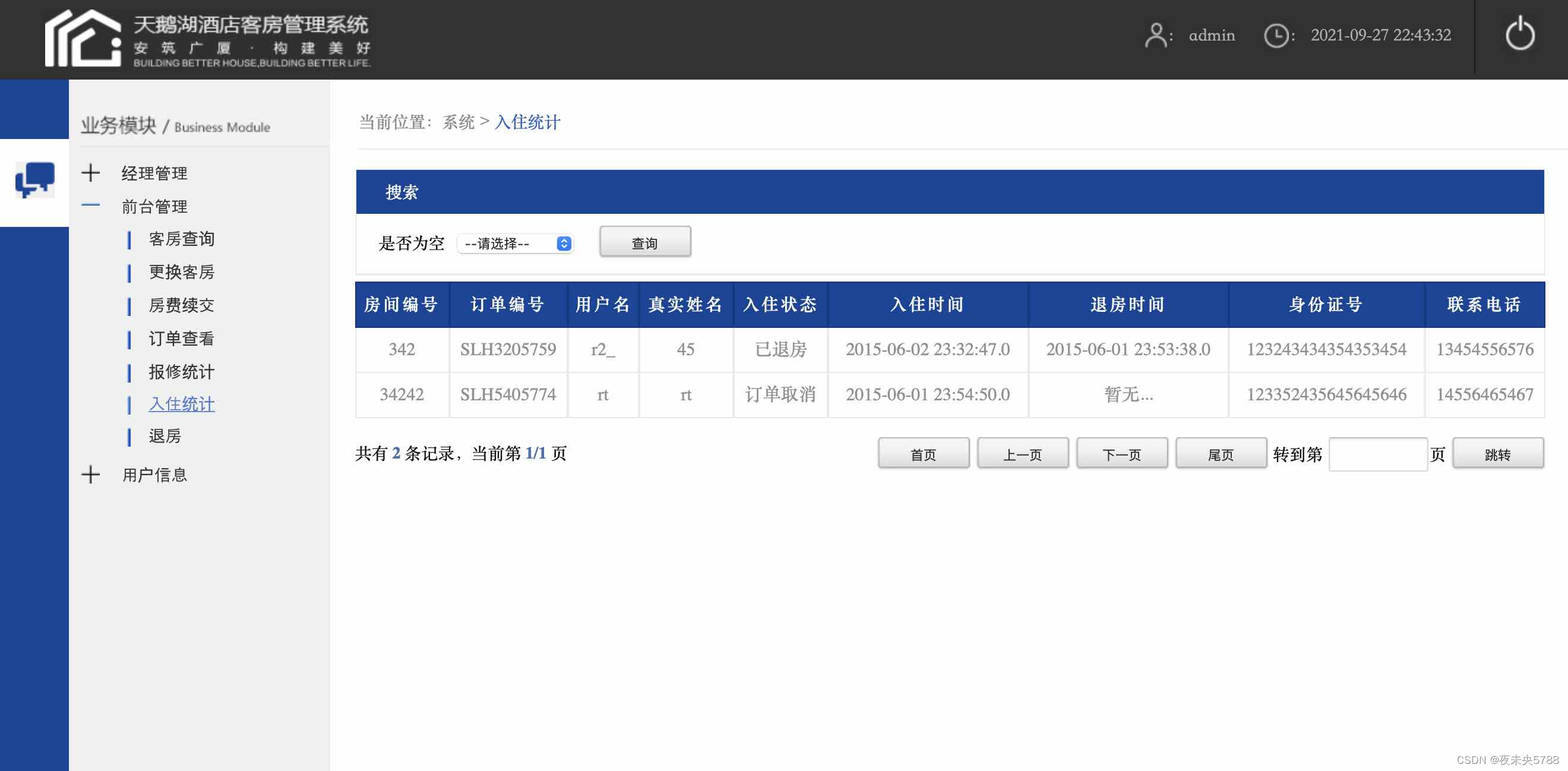The height and width of the screenshot is (771, 1568).
Task: Click 下一页 pagination button
Action: (1121, 453)
